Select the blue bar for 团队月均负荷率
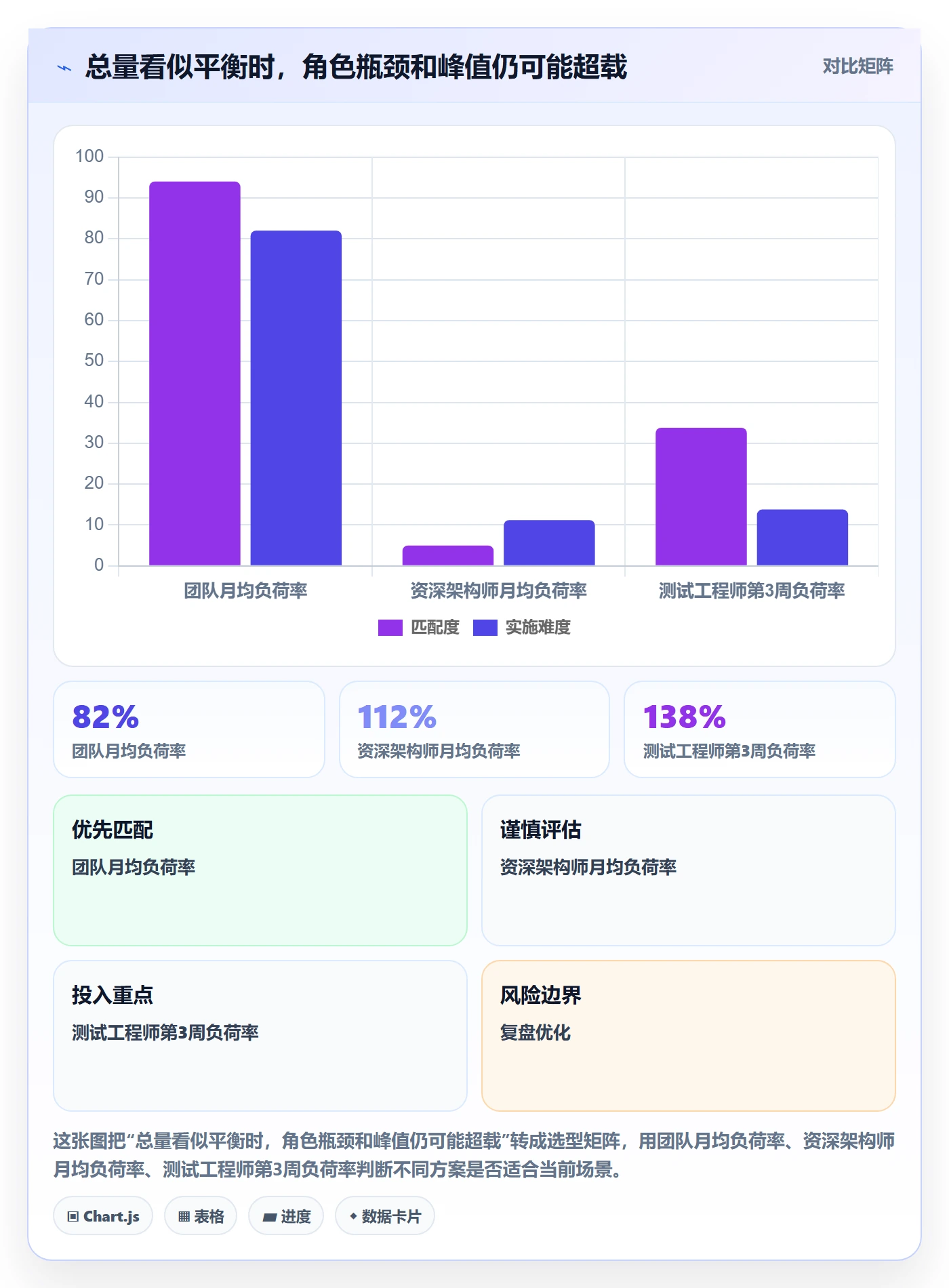The width and height of the screenshot is (949, 1288). click(x=296, y=398)
